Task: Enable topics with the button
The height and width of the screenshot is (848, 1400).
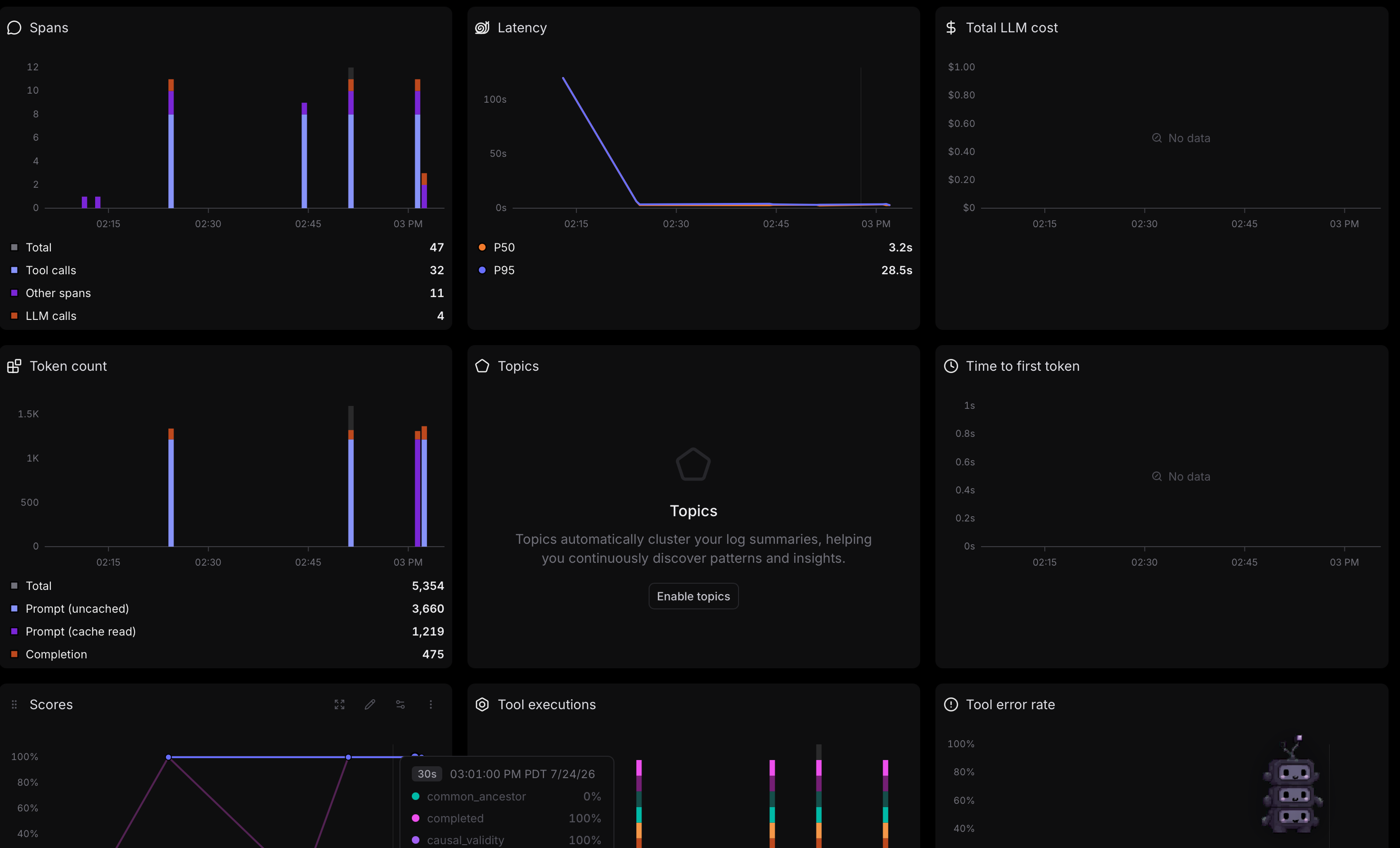Action: [693, 596]
